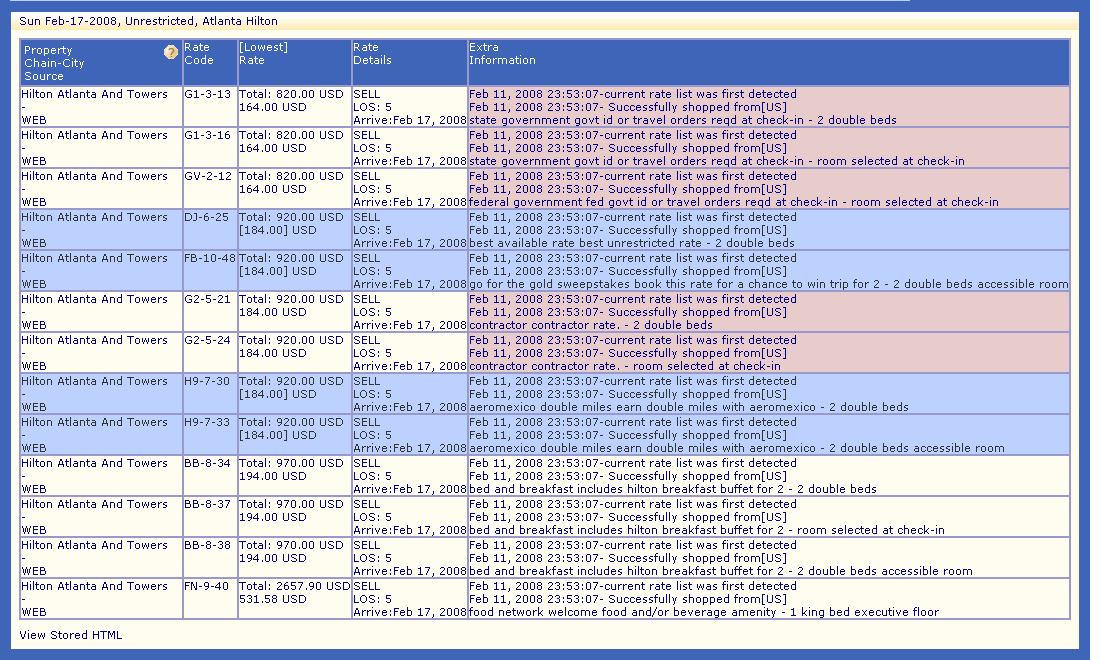This screenshot has height=660, width=1100.
Task: Click Hilton Atlanta And Towers in G1-3-13 row
Action: (94, 94)
